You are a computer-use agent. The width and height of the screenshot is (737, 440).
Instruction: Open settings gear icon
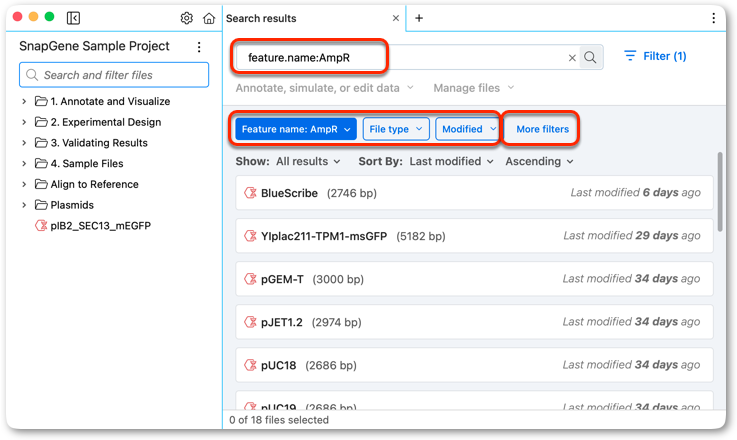pos(187,18)
